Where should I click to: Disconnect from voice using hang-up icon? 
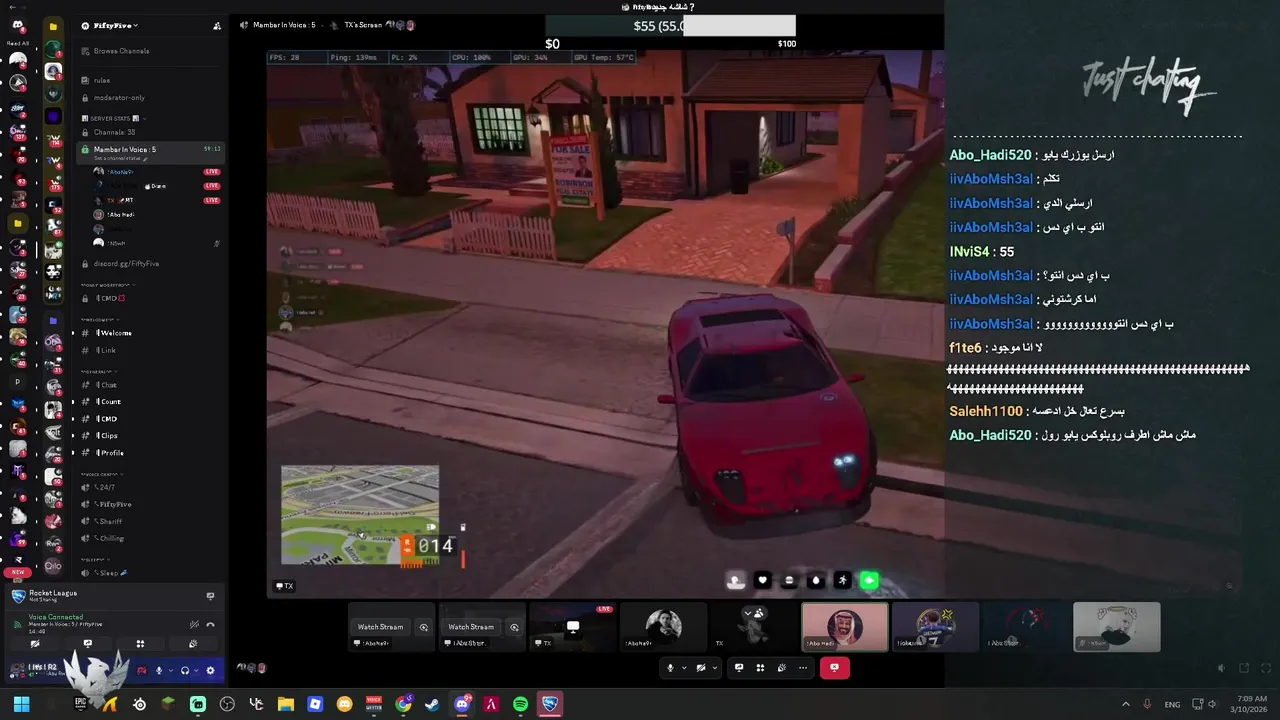click(210, 624)
